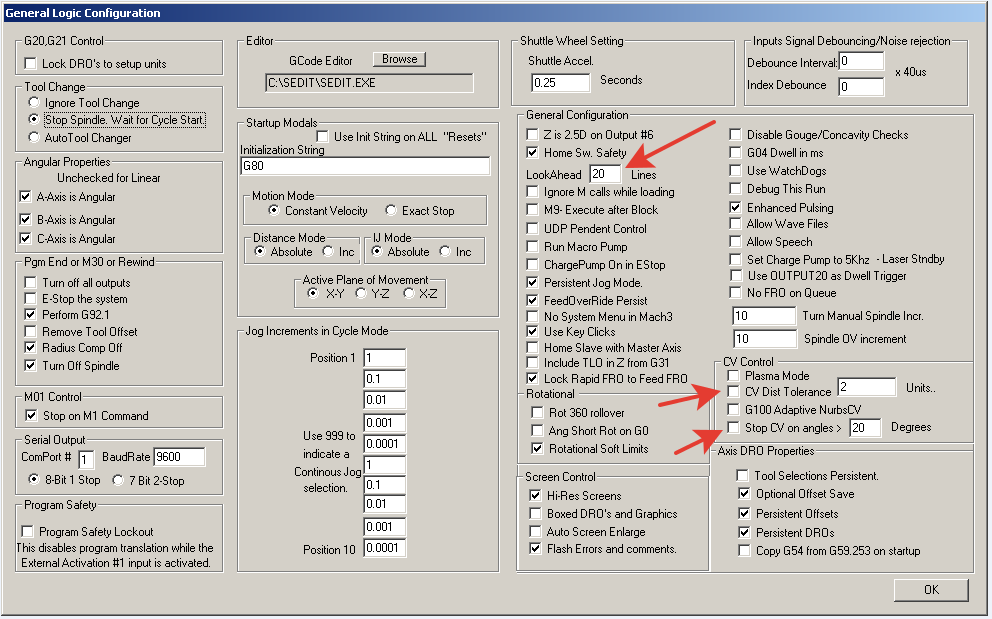Click Stop CV angle degrees field

click(x=865, y=428)
